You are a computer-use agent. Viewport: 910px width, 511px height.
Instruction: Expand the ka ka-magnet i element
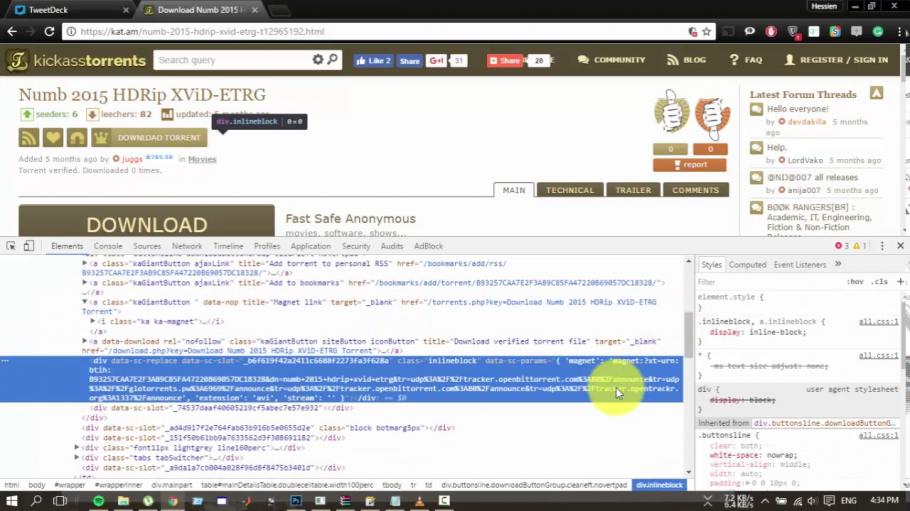pyautogui.click(x=93, y=321)
